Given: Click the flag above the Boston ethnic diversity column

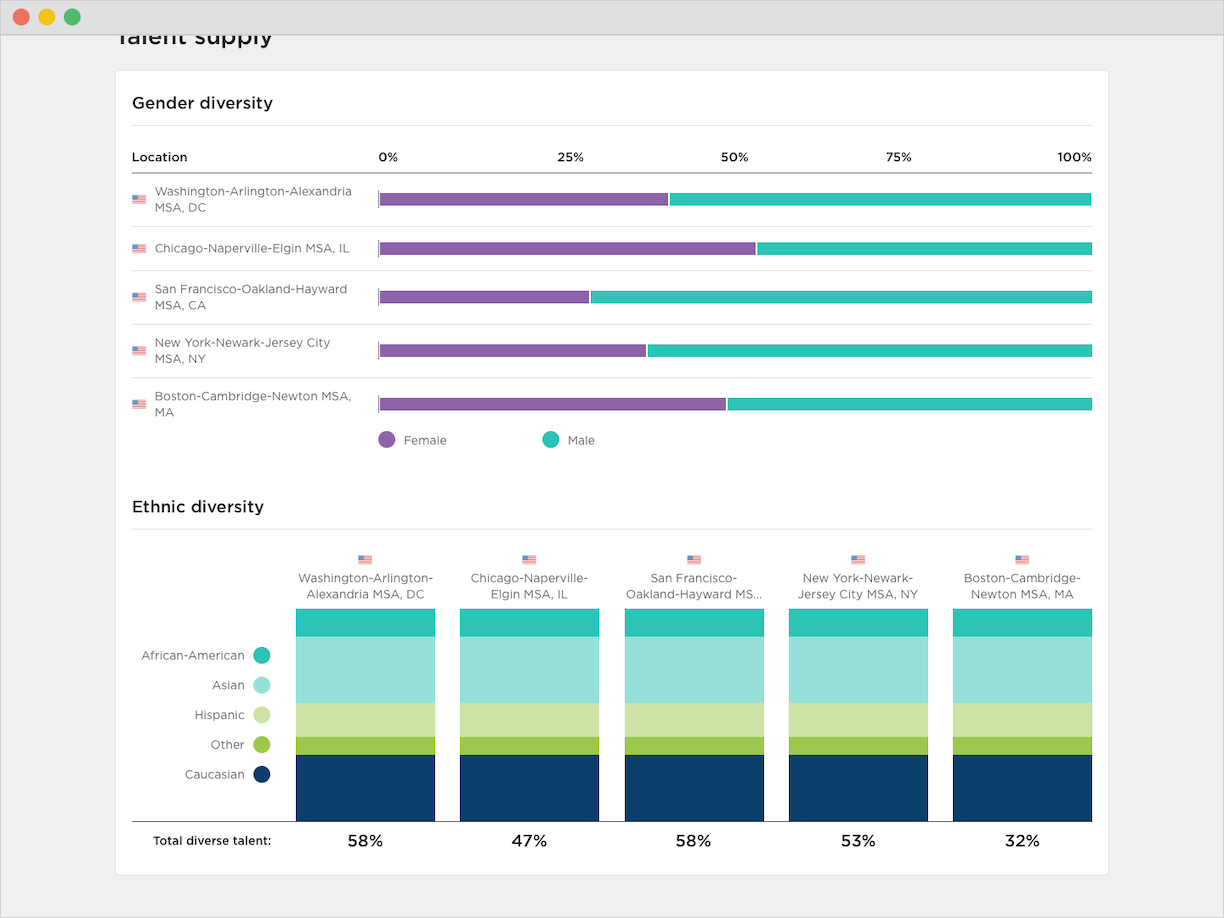Looking at the screenshot, I should [x=1022, y=560].
